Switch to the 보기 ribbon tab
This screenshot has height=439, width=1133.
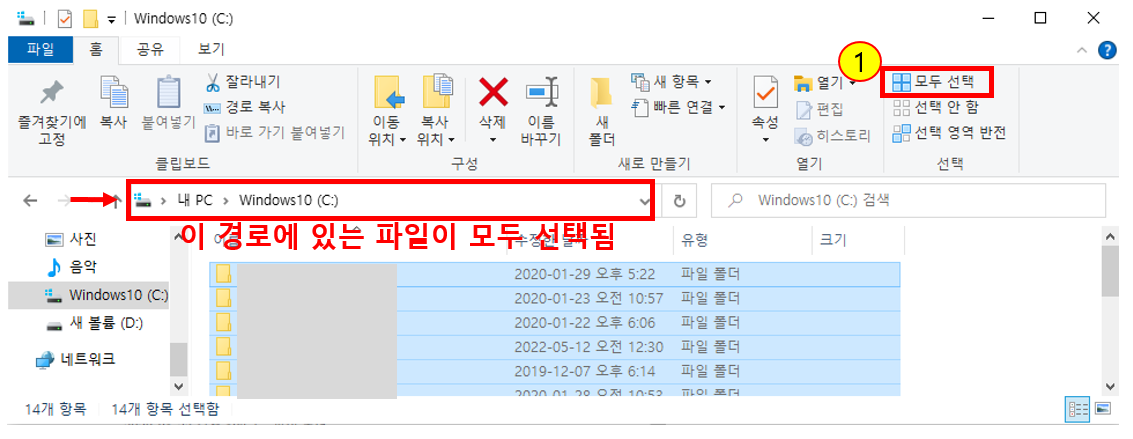pyautogui.click(x=211, y=49)
